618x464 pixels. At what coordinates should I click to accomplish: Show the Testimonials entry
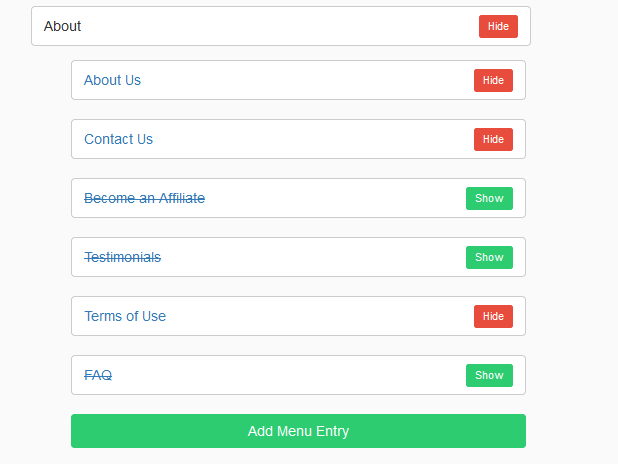[x=489, y=257]
